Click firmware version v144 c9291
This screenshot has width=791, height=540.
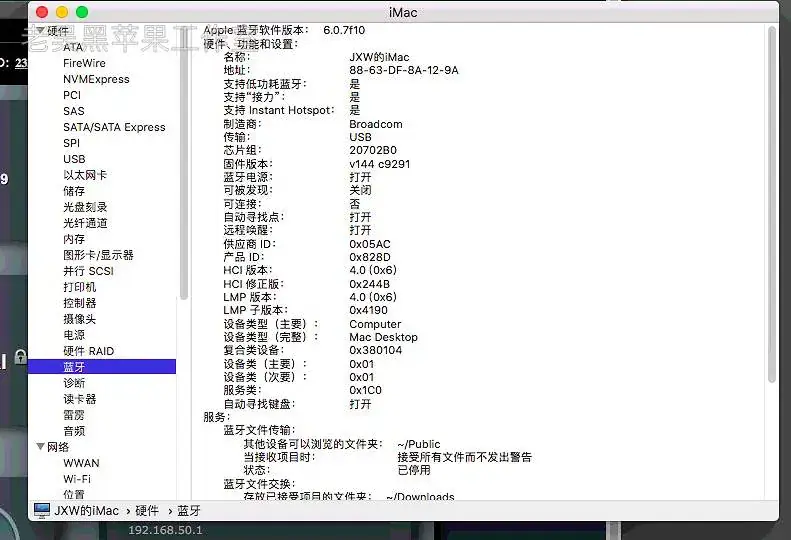pyautogui.click(x=379, y=164)
